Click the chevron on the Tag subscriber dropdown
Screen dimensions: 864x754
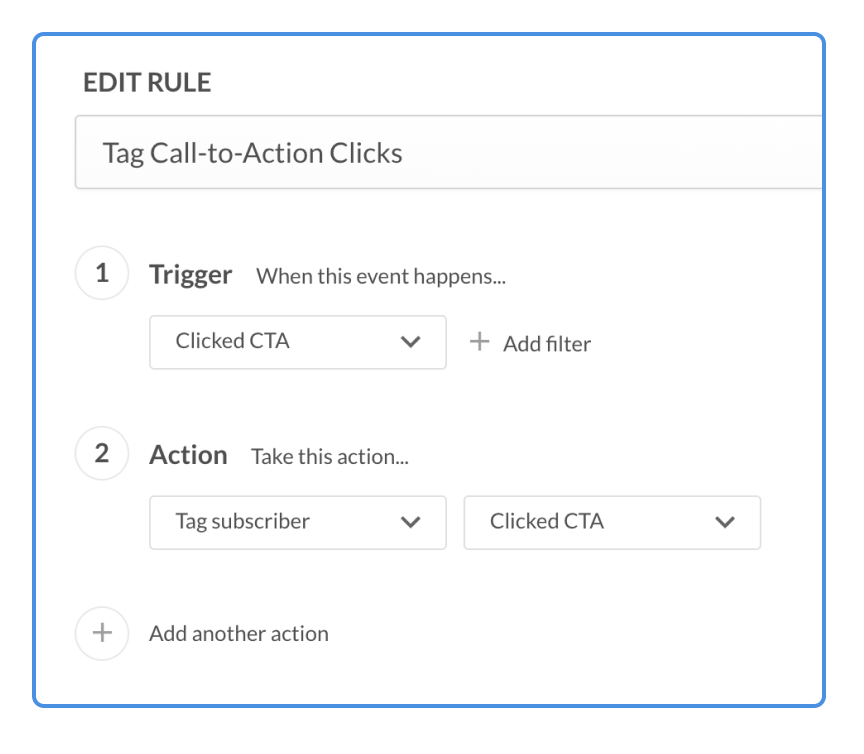[410, 522]
